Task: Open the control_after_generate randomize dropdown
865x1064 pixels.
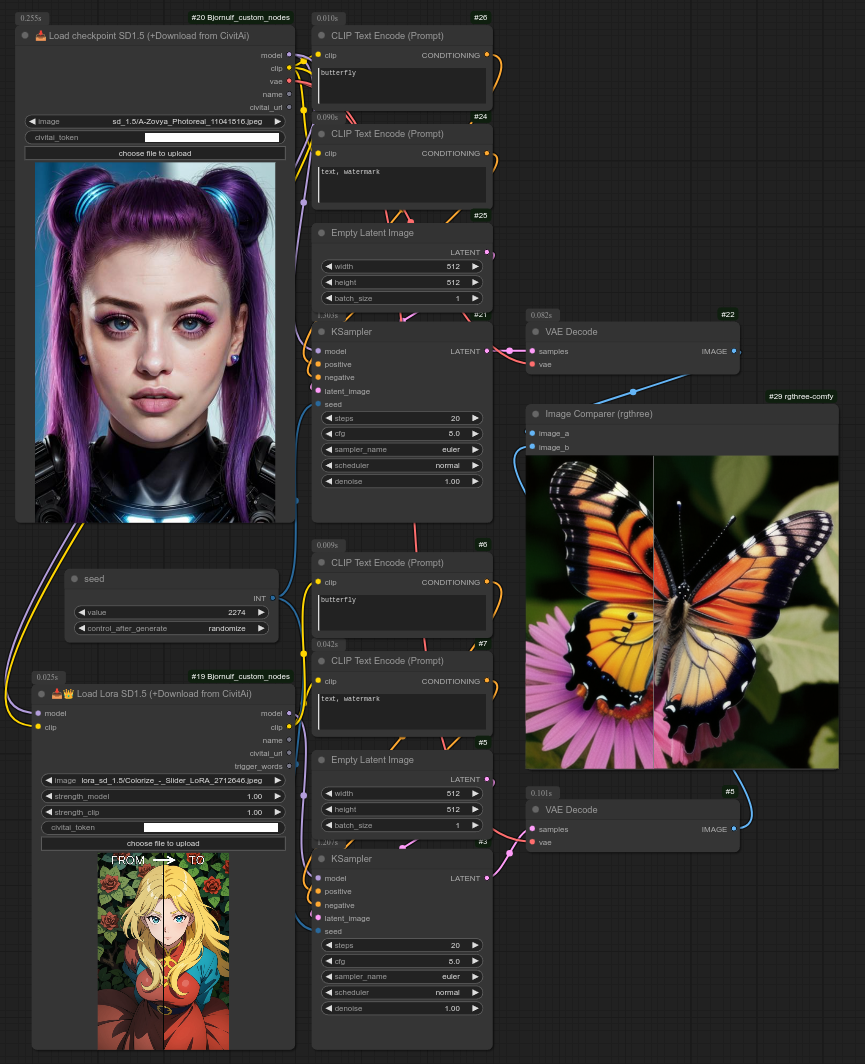Action: (x=172, y=628)
